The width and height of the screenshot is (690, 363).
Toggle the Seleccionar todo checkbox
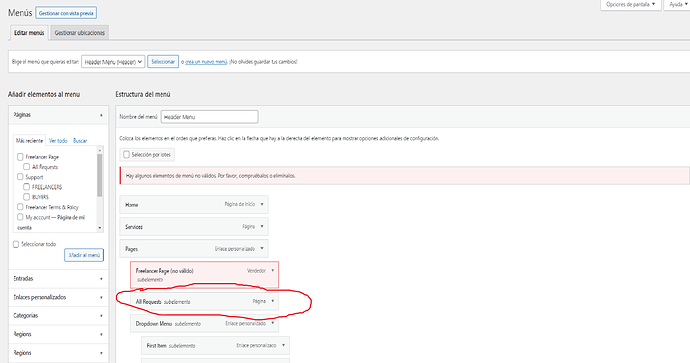[x=16, y=244]
